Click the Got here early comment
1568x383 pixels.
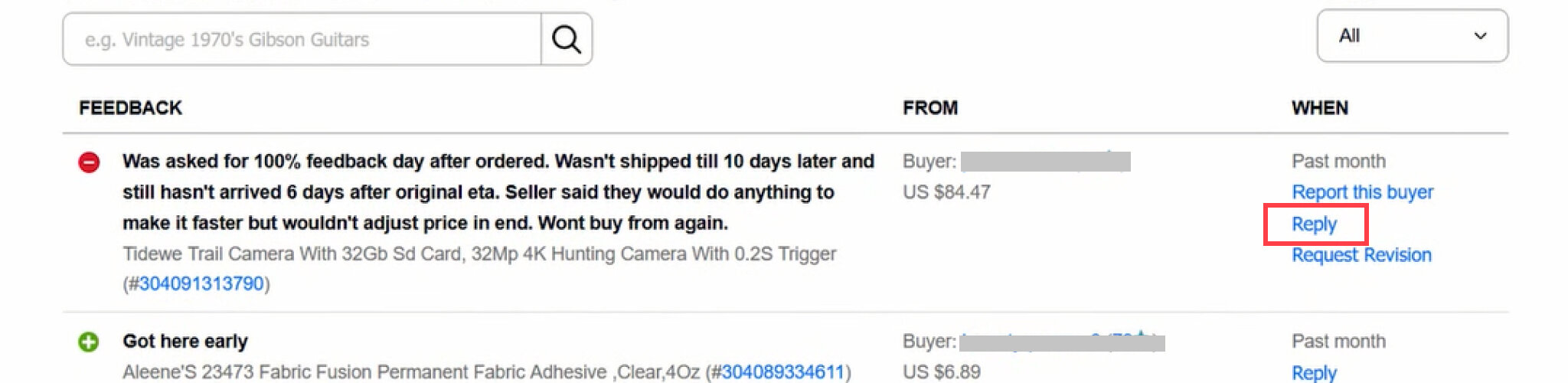pyautogui.click(x=185, y=342)
